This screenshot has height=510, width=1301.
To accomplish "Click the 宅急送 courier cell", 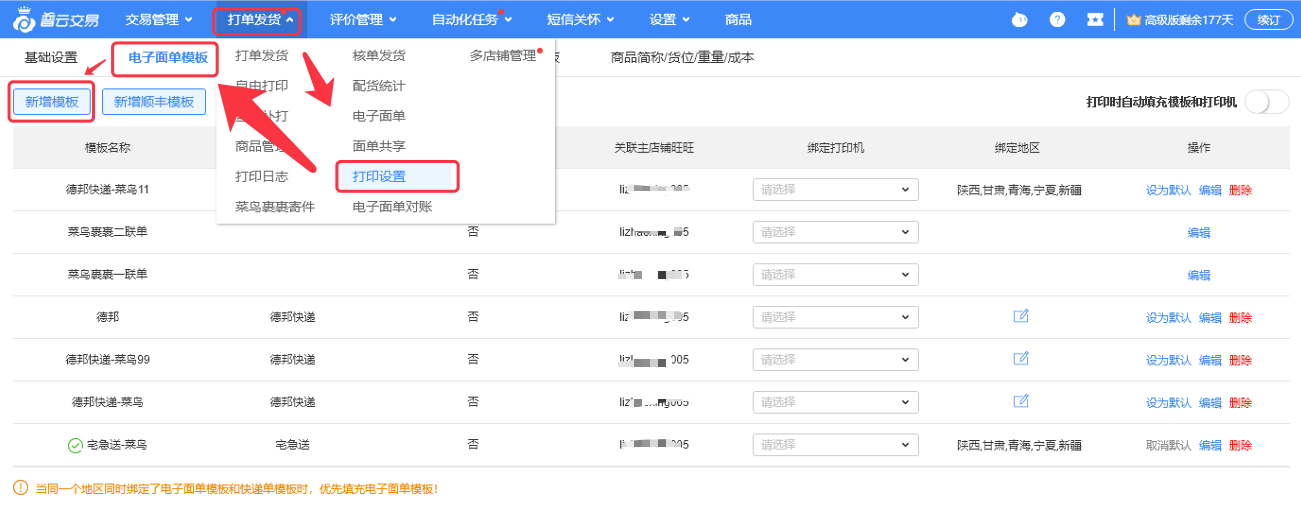I will click(x=292, y=445).
